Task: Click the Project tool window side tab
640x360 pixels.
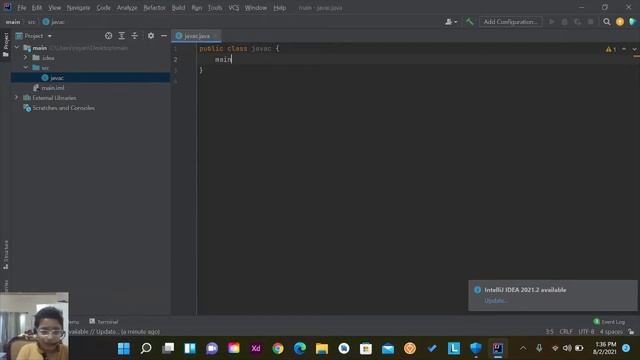Action: coord(6,45)
